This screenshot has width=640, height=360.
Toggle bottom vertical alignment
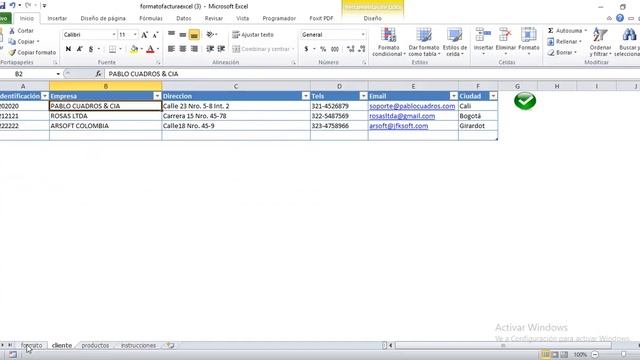194,35
